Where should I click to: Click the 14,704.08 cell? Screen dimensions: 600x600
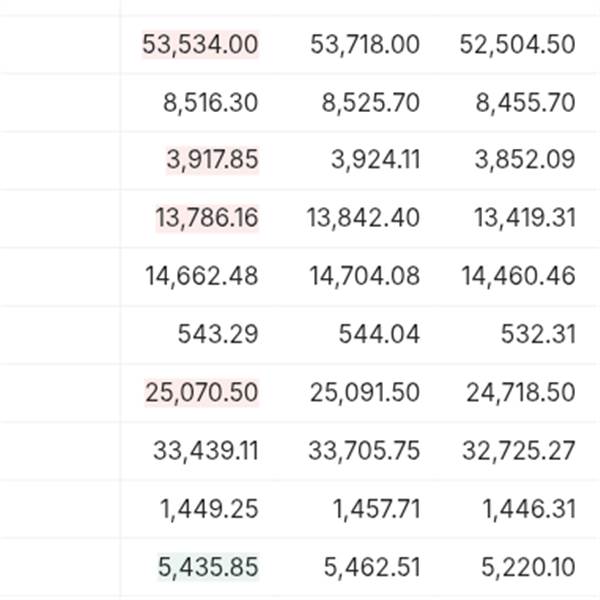(365, 276)
